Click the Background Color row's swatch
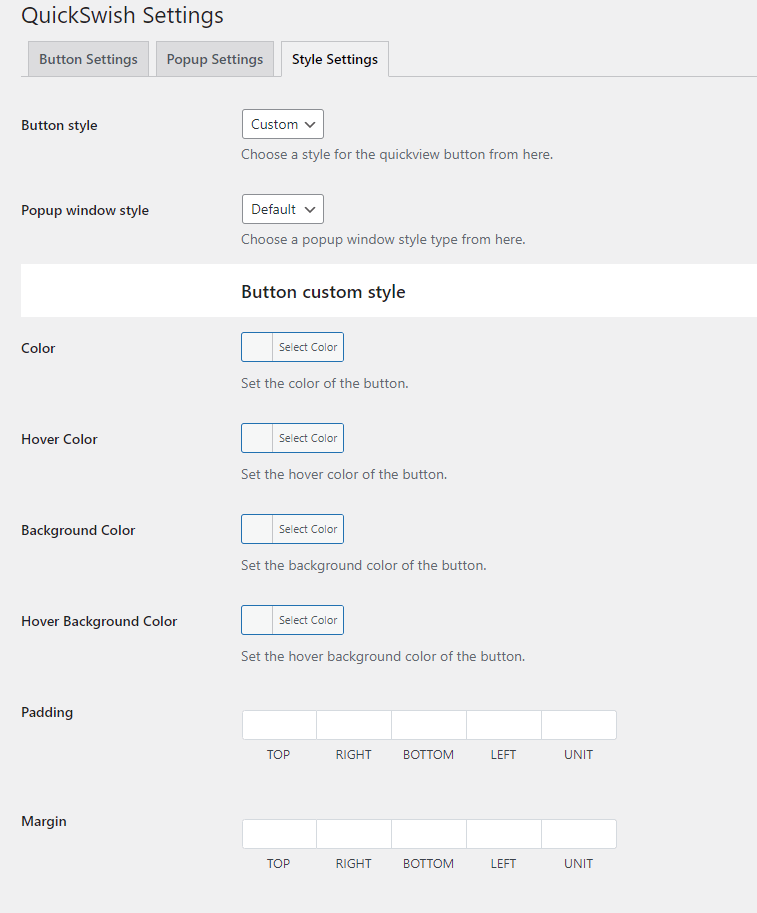This screenshot has width=757, height=913. point(257,529)
